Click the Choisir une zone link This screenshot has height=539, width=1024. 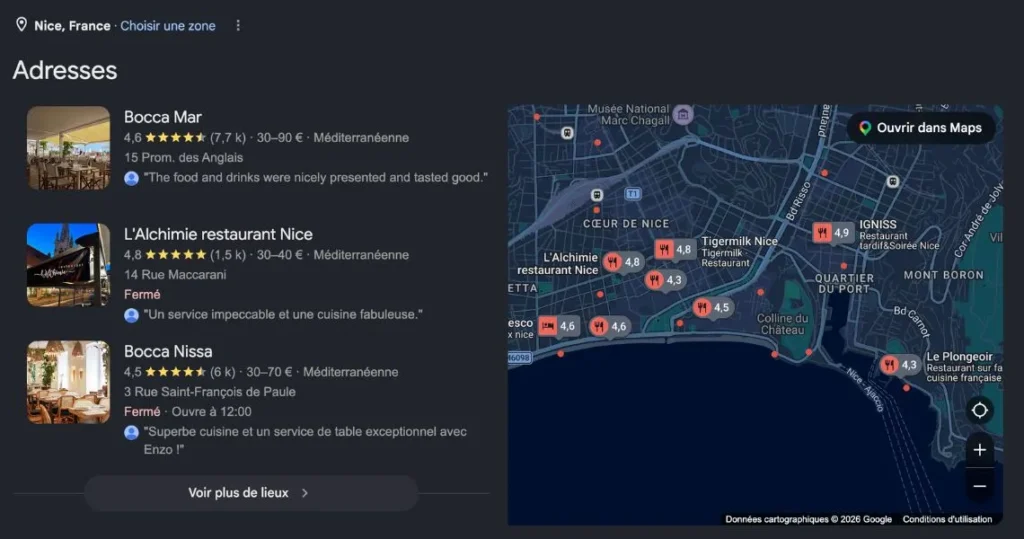pos(168,25)
